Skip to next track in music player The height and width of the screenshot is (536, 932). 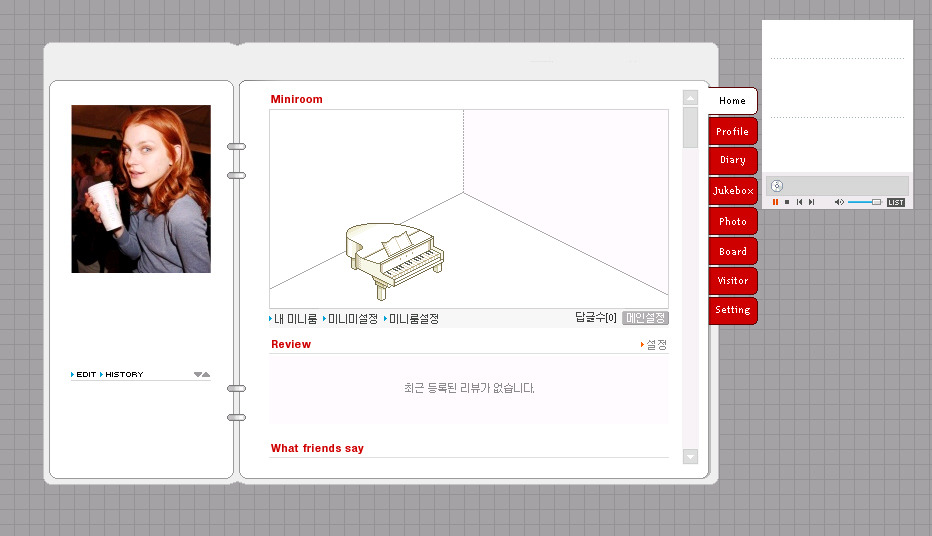point(811,202)
